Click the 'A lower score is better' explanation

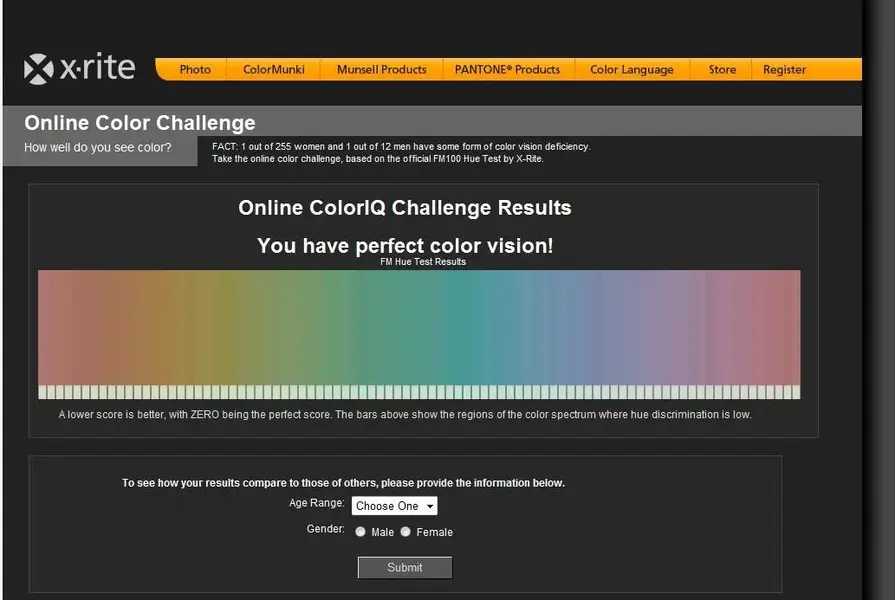tap(405, 414)
